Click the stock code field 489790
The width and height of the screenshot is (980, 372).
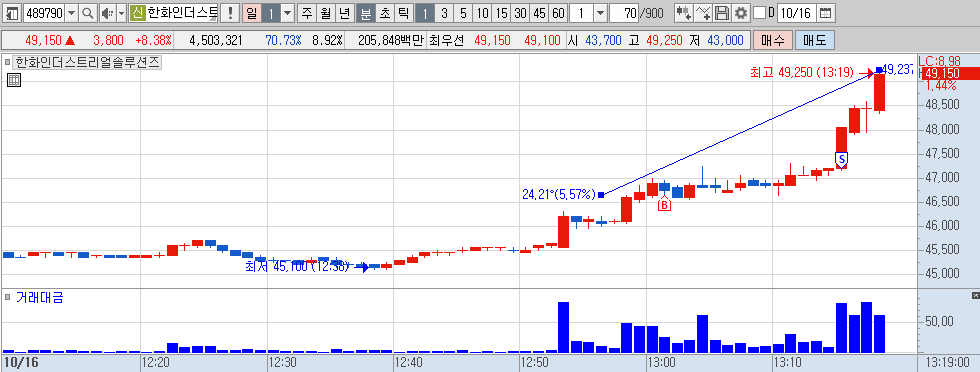[43, 13]
